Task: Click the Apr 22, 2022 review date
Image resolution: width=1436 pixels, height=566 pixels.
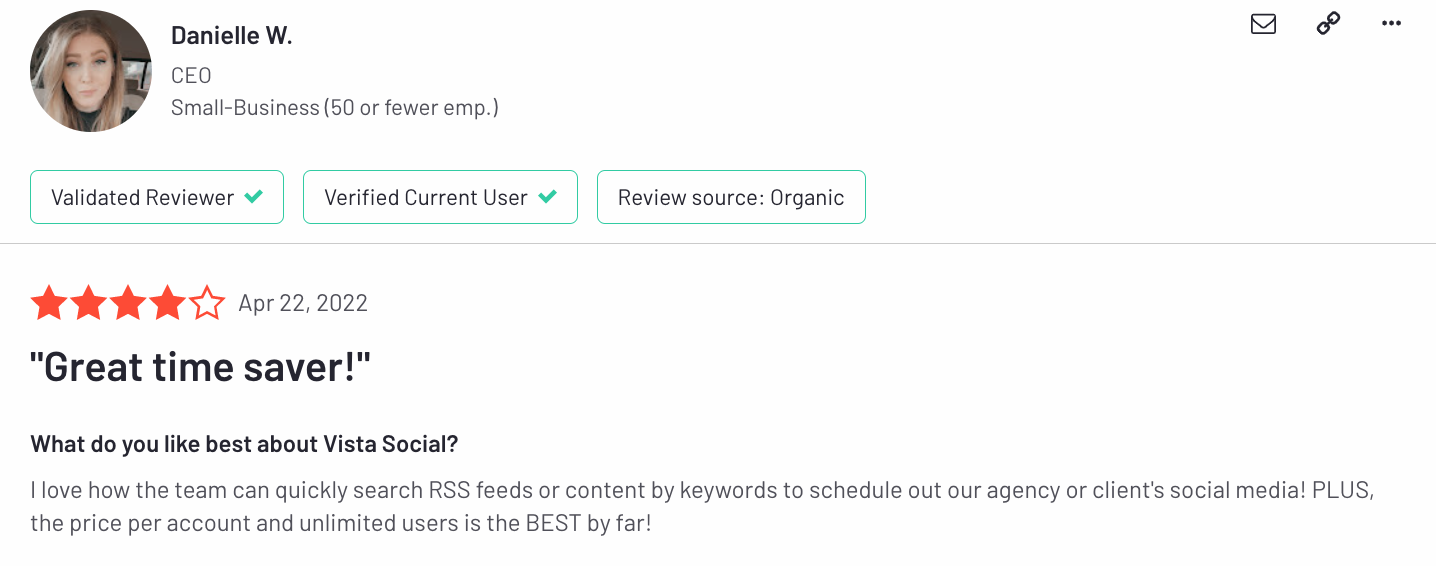Action: point(303,303)
